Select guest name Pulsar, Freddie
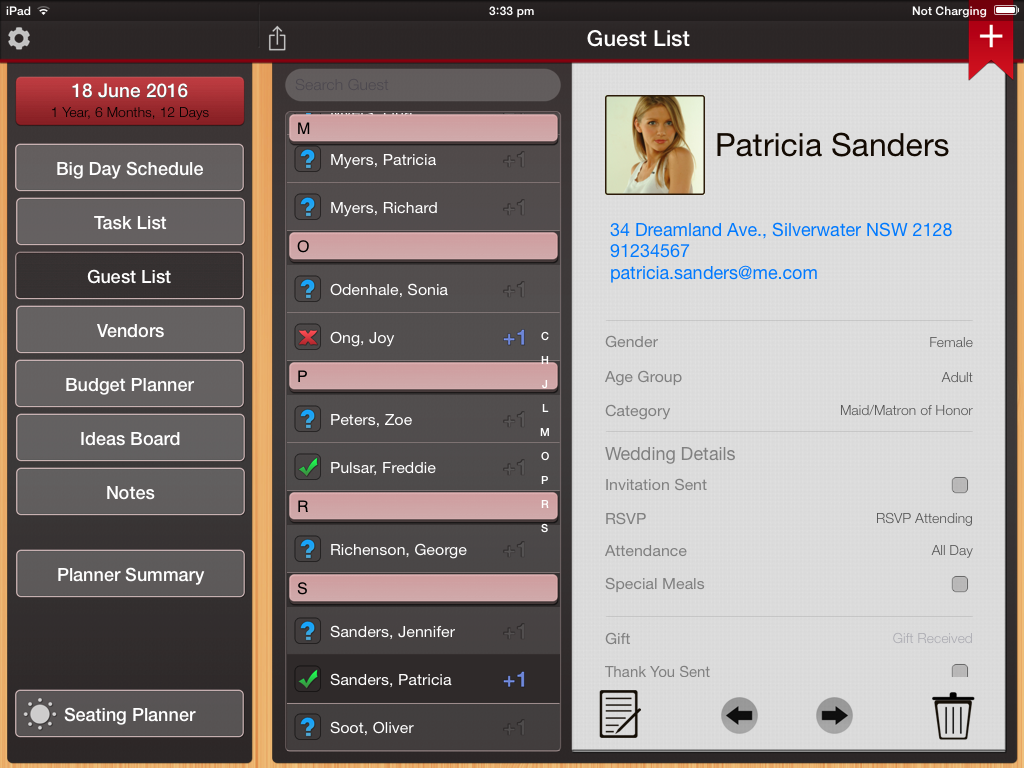Viewport: 1024px width, 768px height. tap(383, 468)
